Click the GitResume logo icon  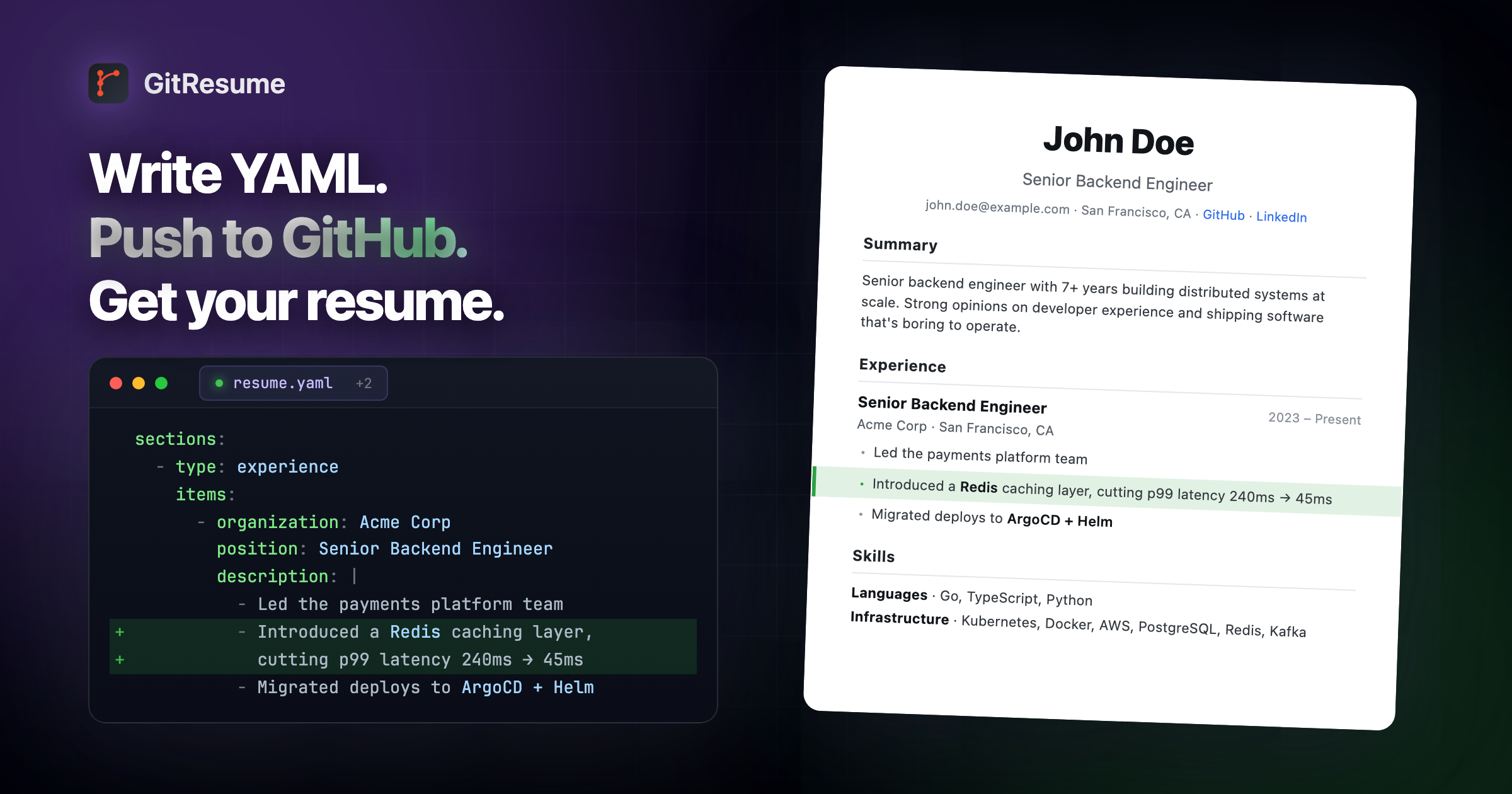click(x=108, y=83)
